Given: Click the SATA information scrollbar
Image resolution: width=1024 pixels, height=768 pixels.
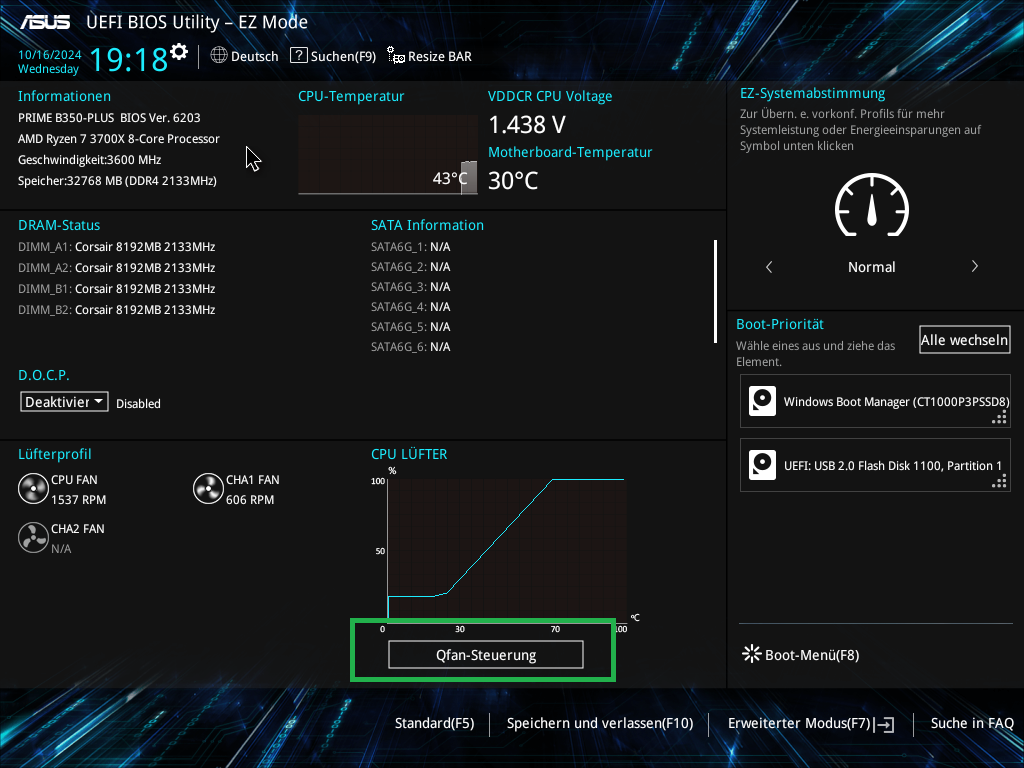Looking at the screenshot, I should [715, 291].
